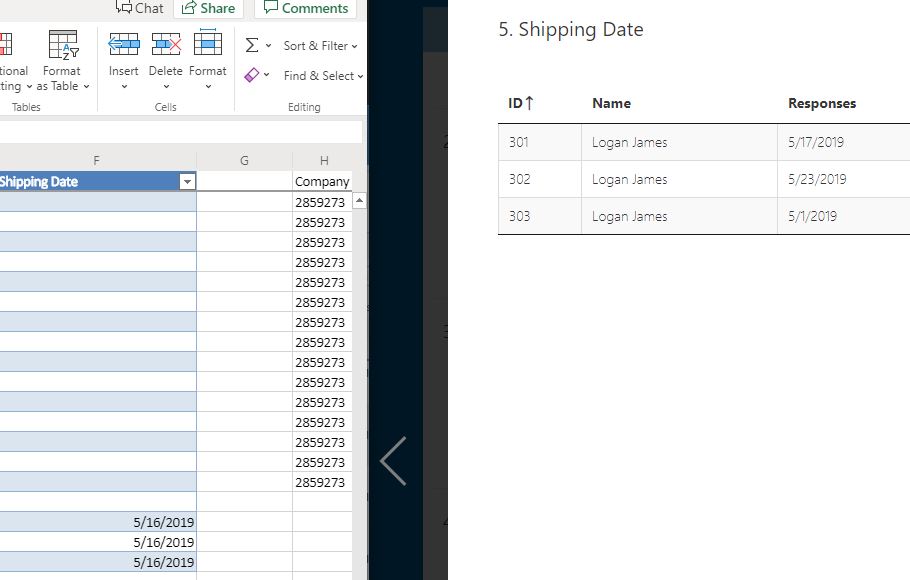910x580 pixels.
Task: Open the Sort & Filter dropdown
Action: click(318, 46)
